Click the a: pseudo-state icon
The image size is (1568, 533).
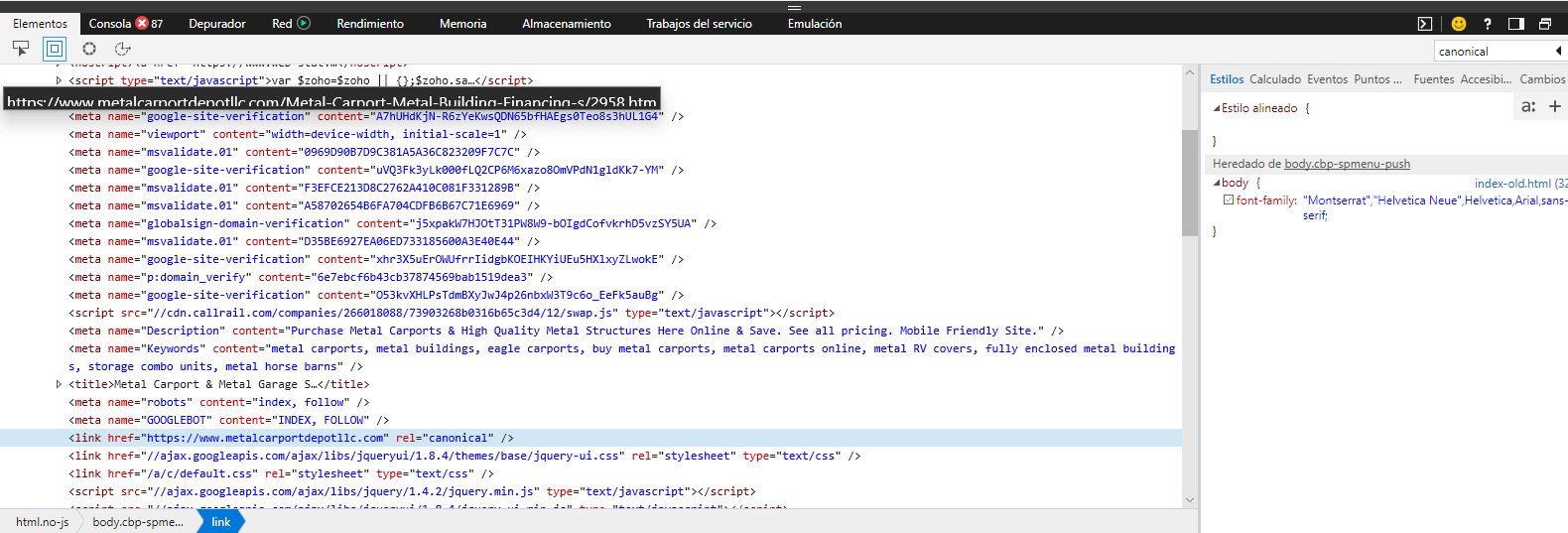(1528, 106)
